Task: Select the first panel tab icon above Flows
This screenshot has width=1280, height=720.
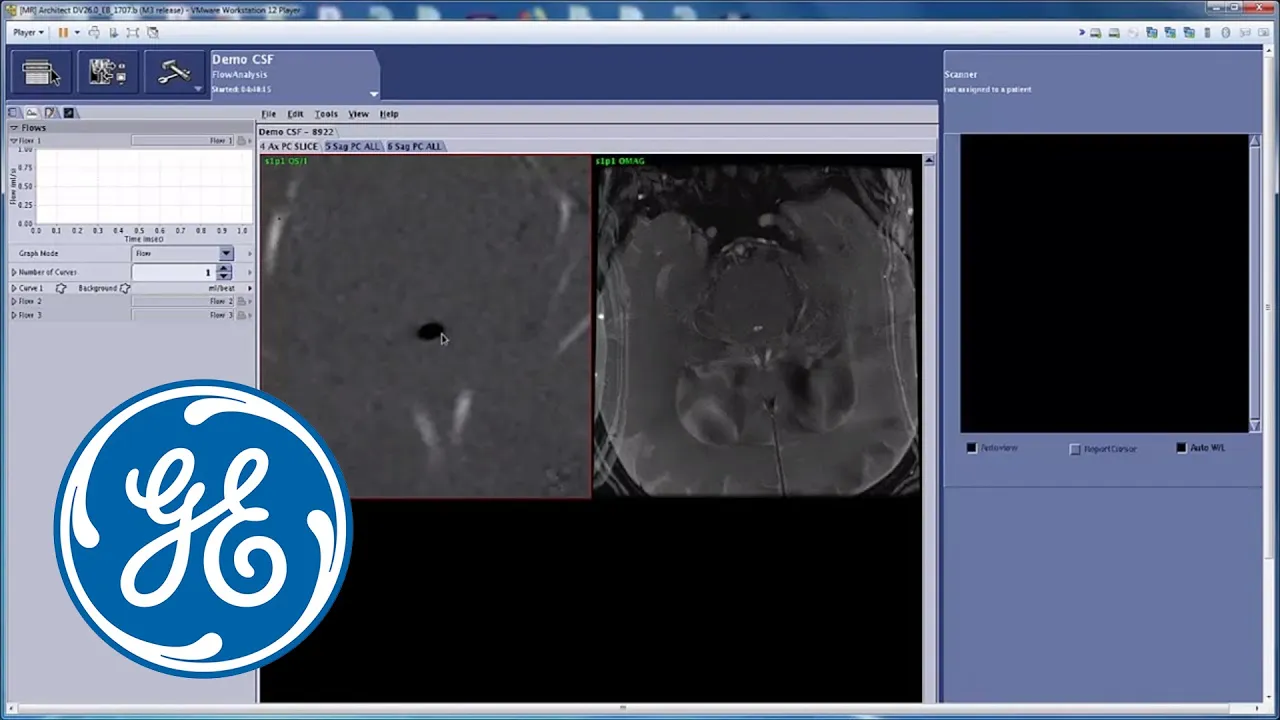Action: tap(14, 113)
